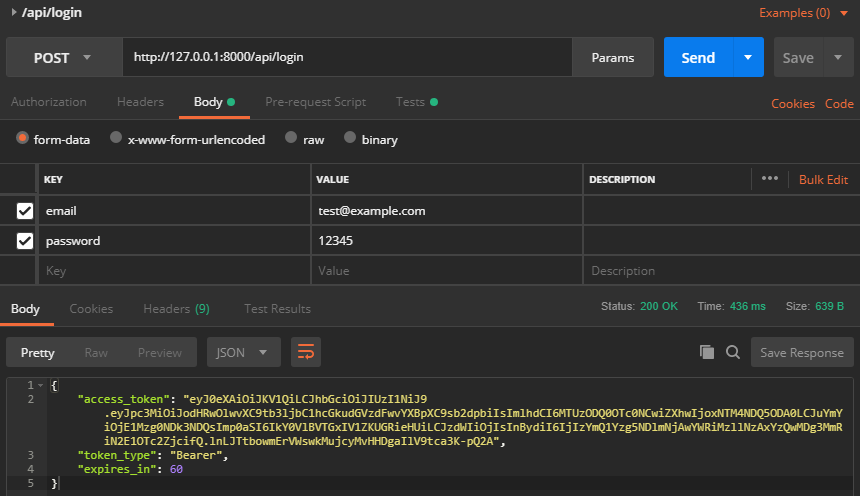Switch to the Headers request tab
860x496 pixels.
click(140, 102)
